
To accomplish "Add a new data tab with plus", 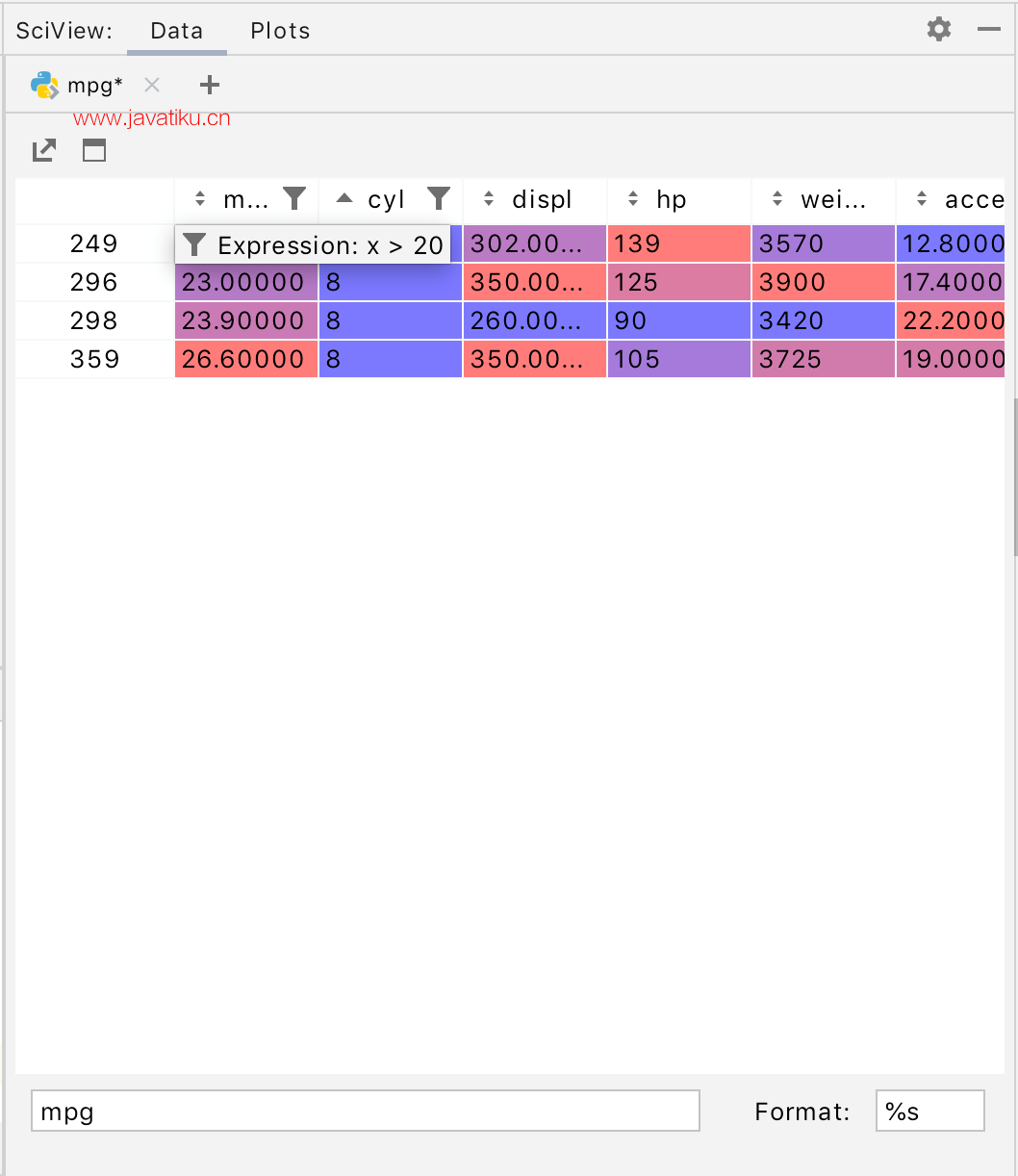I will click(210, 85).
